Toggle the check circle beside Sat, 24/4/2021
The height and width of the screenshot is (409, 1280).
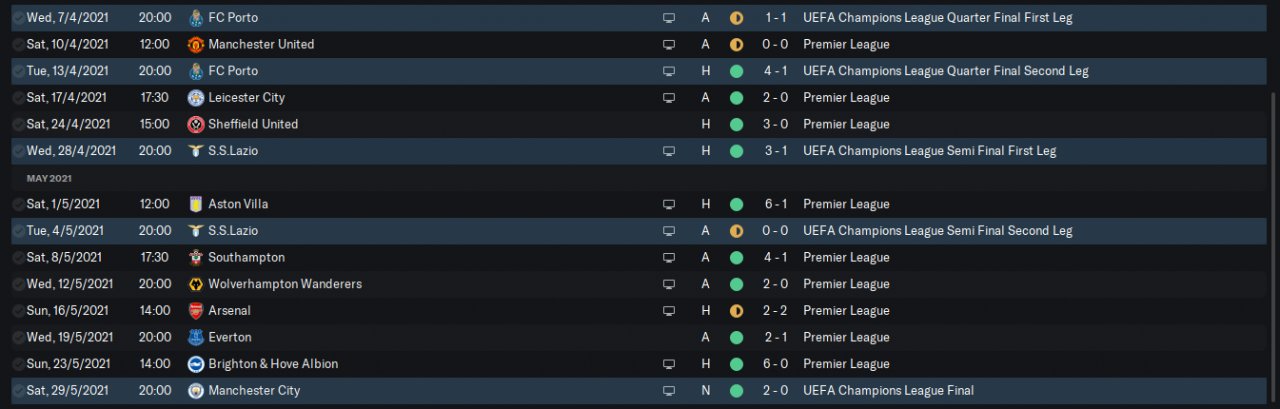[x=19, y=125]
